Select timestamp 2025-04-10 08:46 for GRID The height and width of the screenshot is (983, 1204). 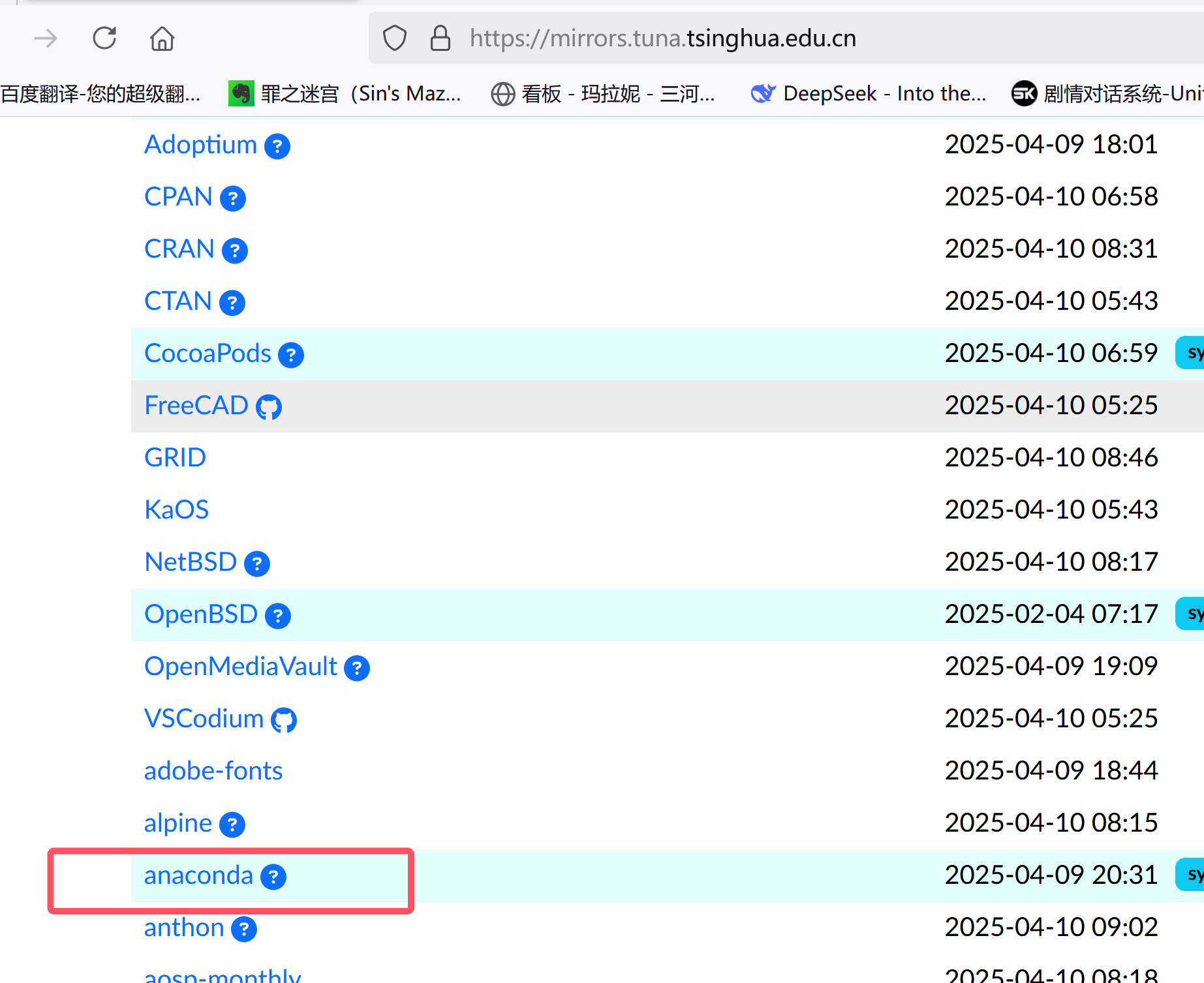[x=1051, y=457]
